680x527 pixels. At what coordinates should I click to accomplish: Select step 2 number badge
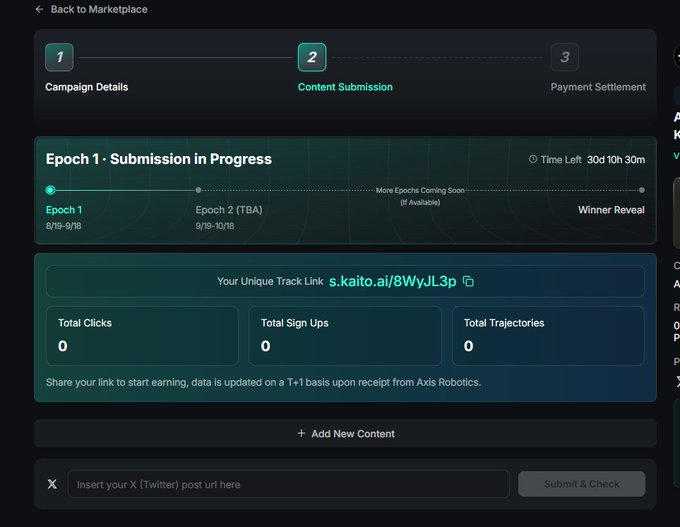point(312,57)
